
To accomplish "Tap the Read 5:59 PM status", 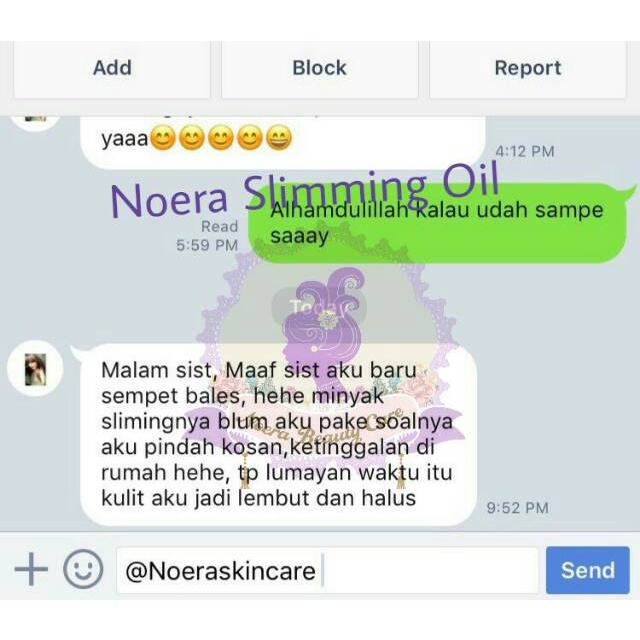I will tap(207, 236).
